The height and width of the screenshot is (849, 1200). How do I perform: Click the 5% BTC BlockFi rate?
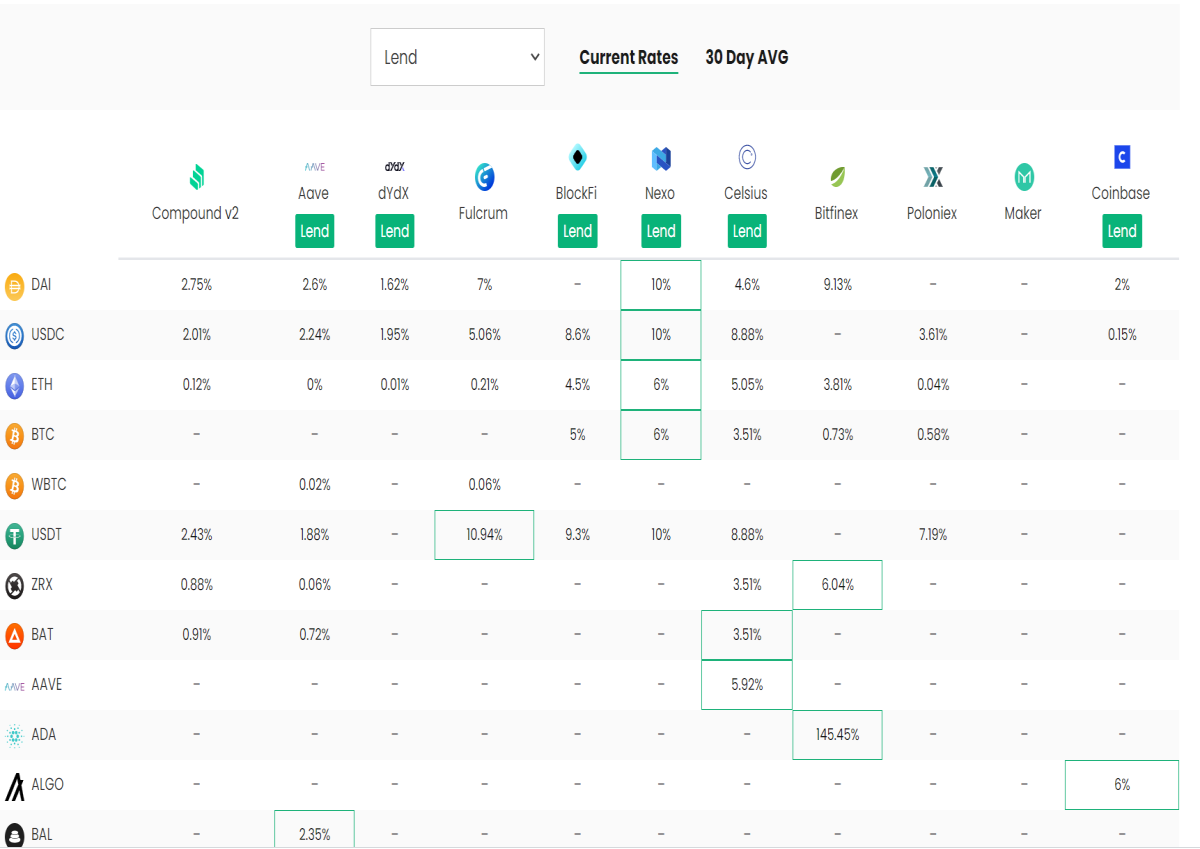(x=577, y=435)
